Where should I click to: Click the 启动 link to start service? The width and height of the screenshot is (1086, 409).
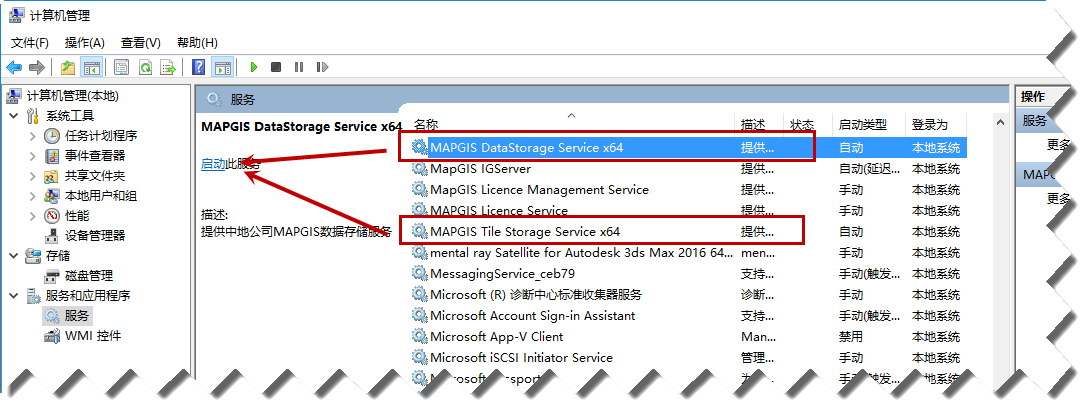(213, 164)
